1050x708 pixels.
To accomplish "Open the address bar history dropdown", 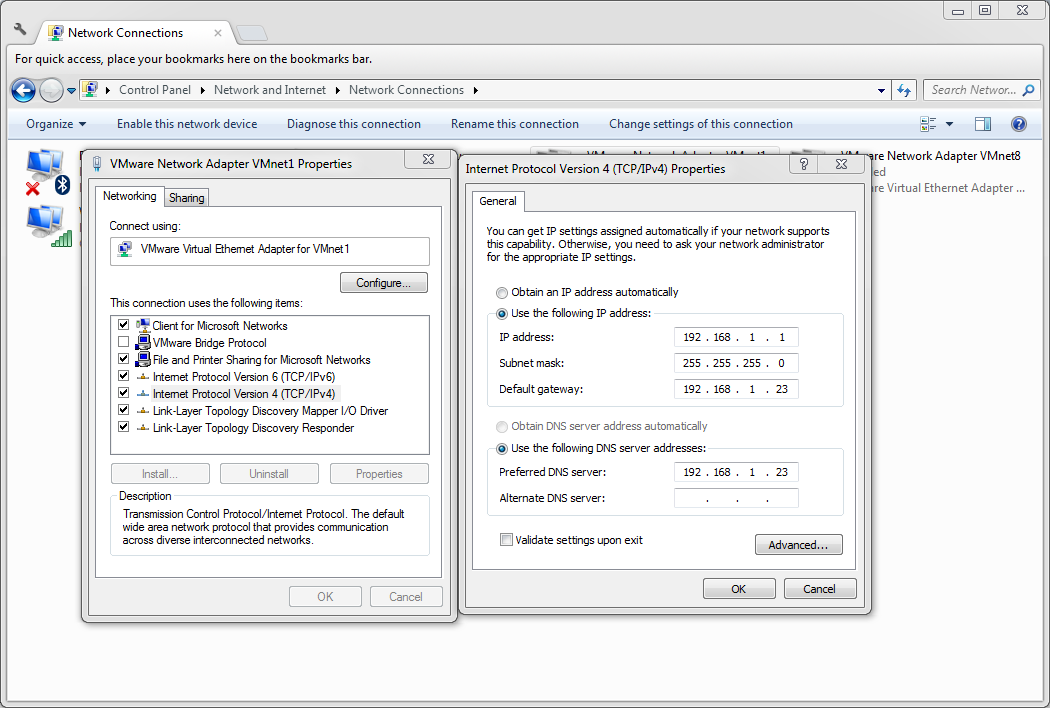I will 881,90.
